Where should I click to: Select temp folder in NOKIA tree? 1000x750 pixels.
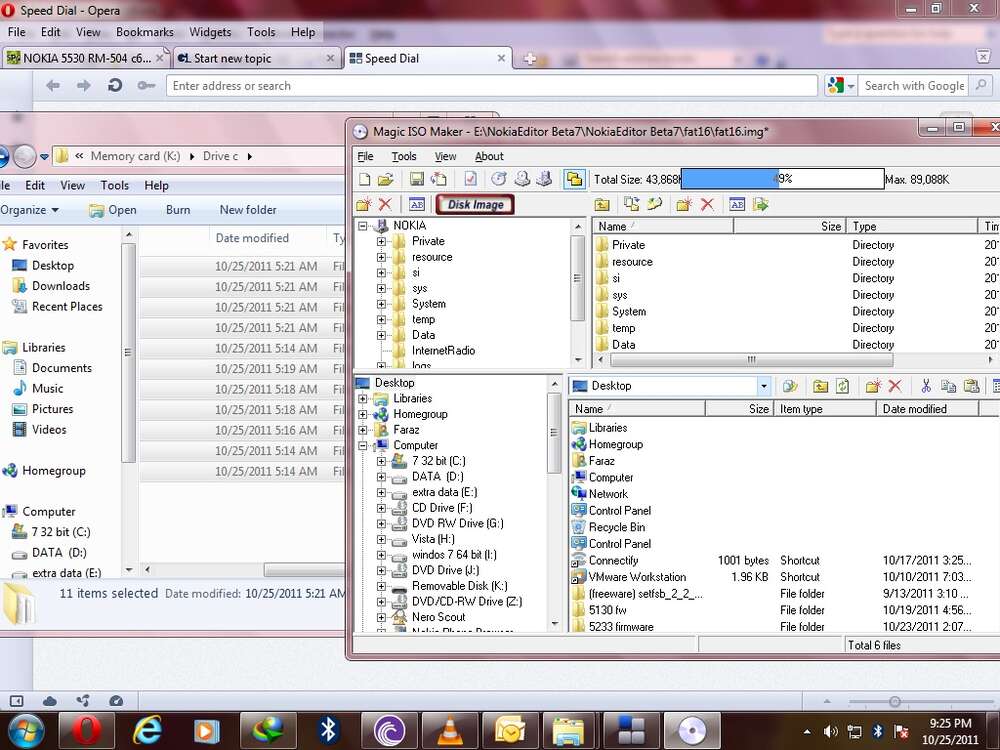(x=423, y=320)
